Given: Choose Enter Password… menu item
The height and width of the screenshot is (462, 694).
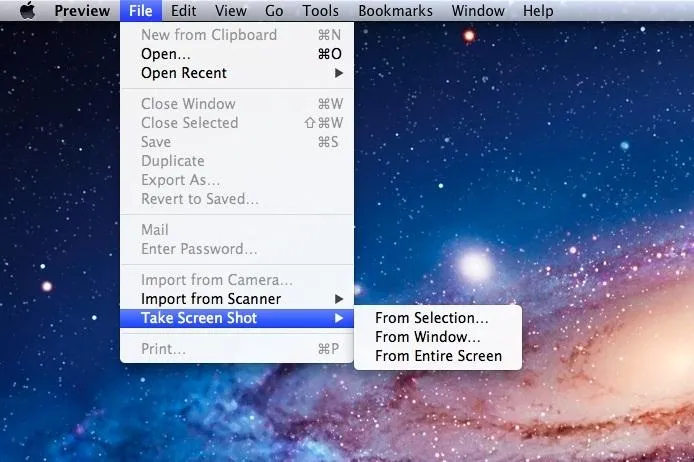Looking at the screenshot, I should [x=237, y=249].
